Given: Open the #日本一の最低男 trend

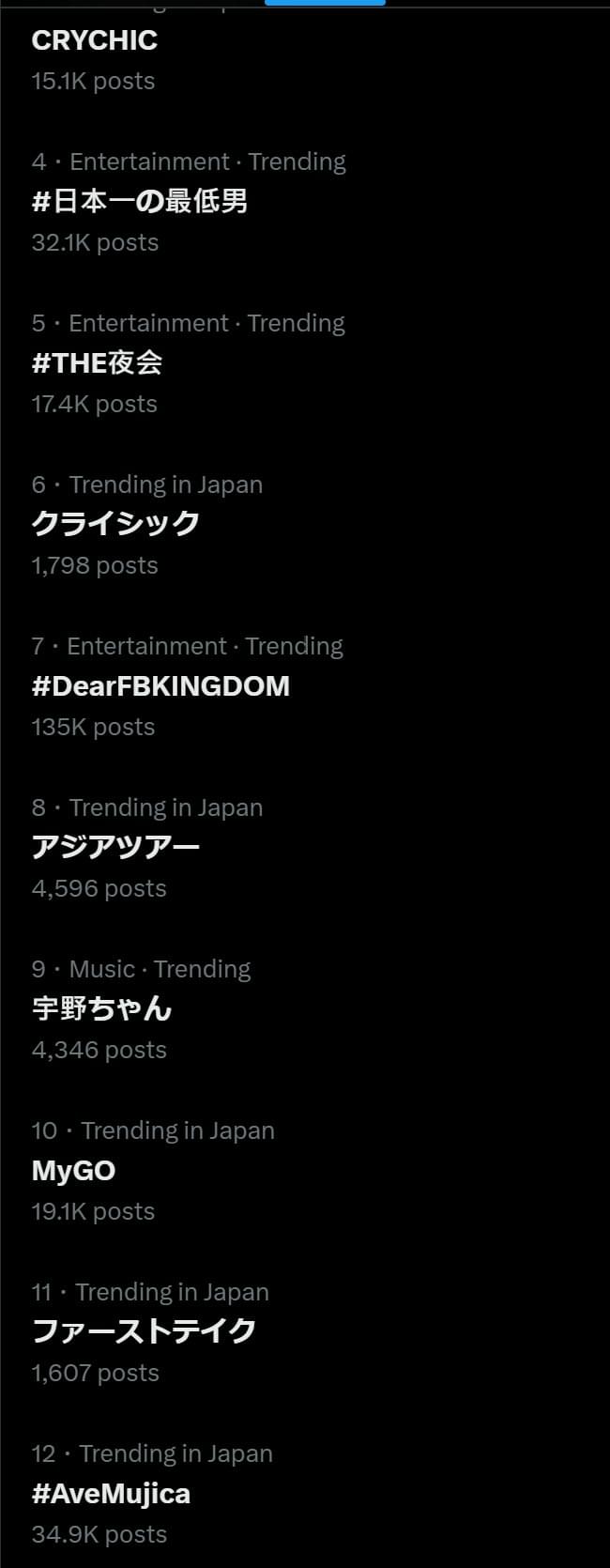Looking at the screenshot, I should [139, 202].
